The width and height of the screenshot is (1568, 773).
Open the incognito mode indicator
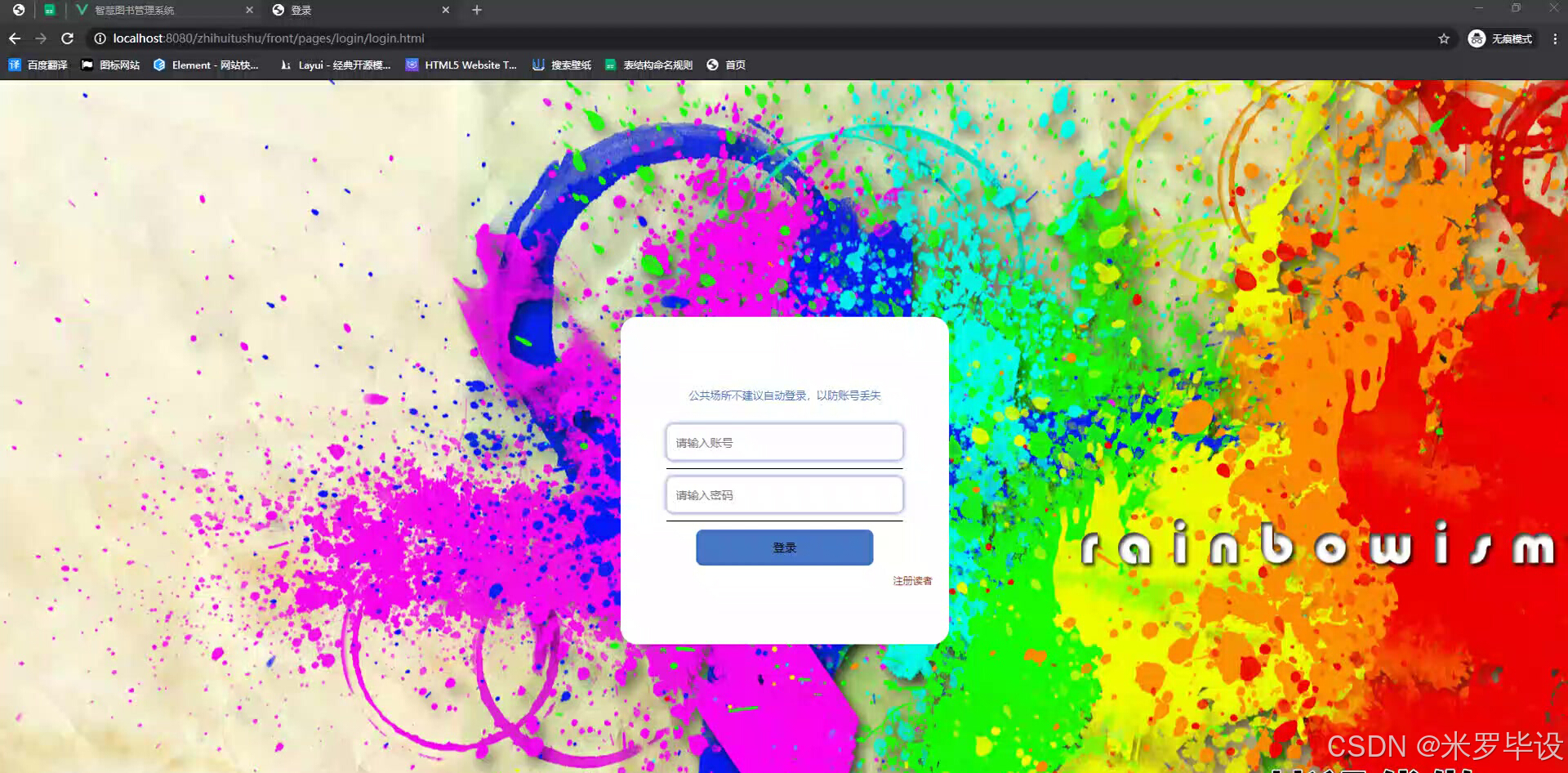point(1501,38)
